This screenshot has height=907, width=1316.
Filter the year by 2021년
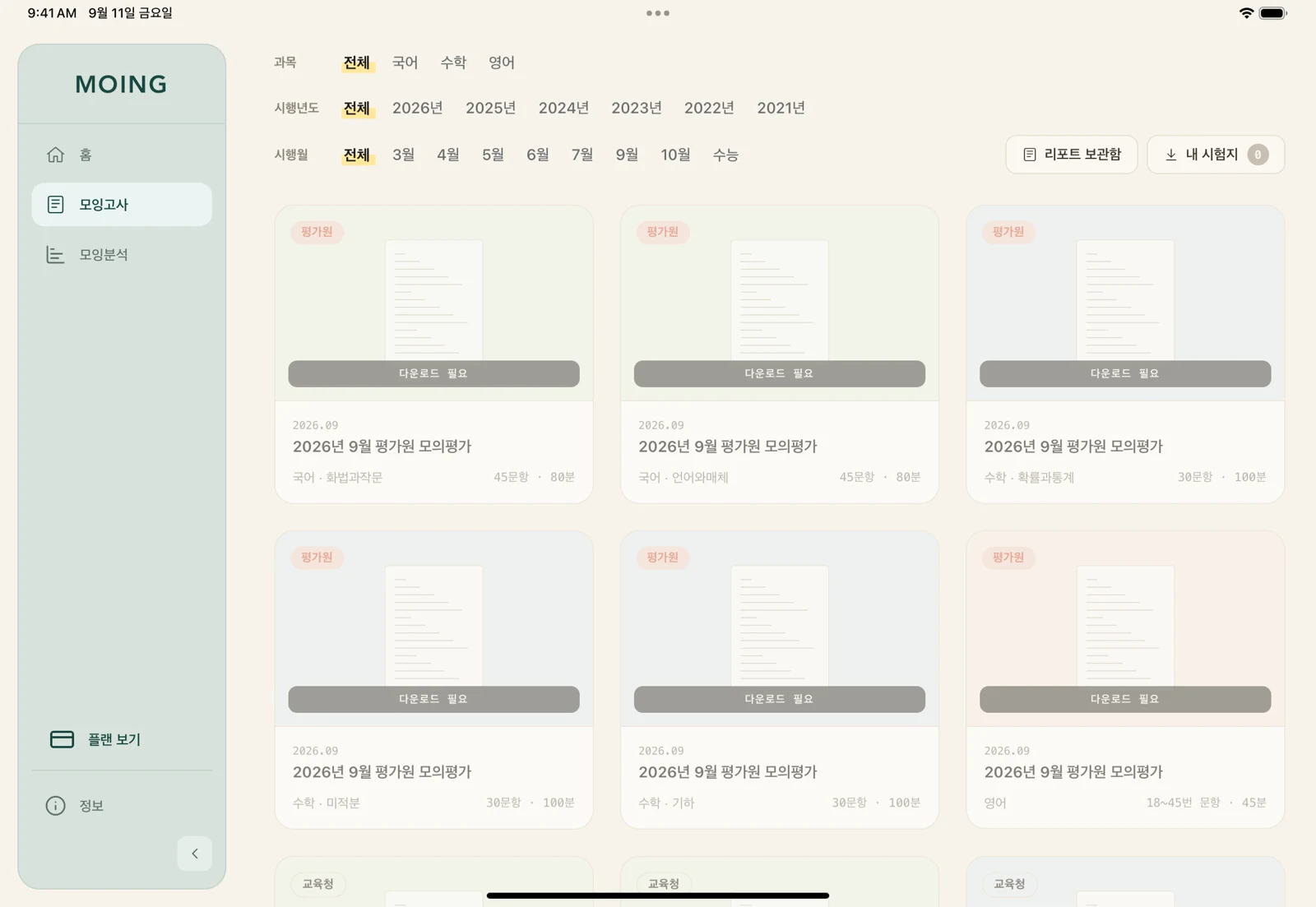tap(781, 108)
